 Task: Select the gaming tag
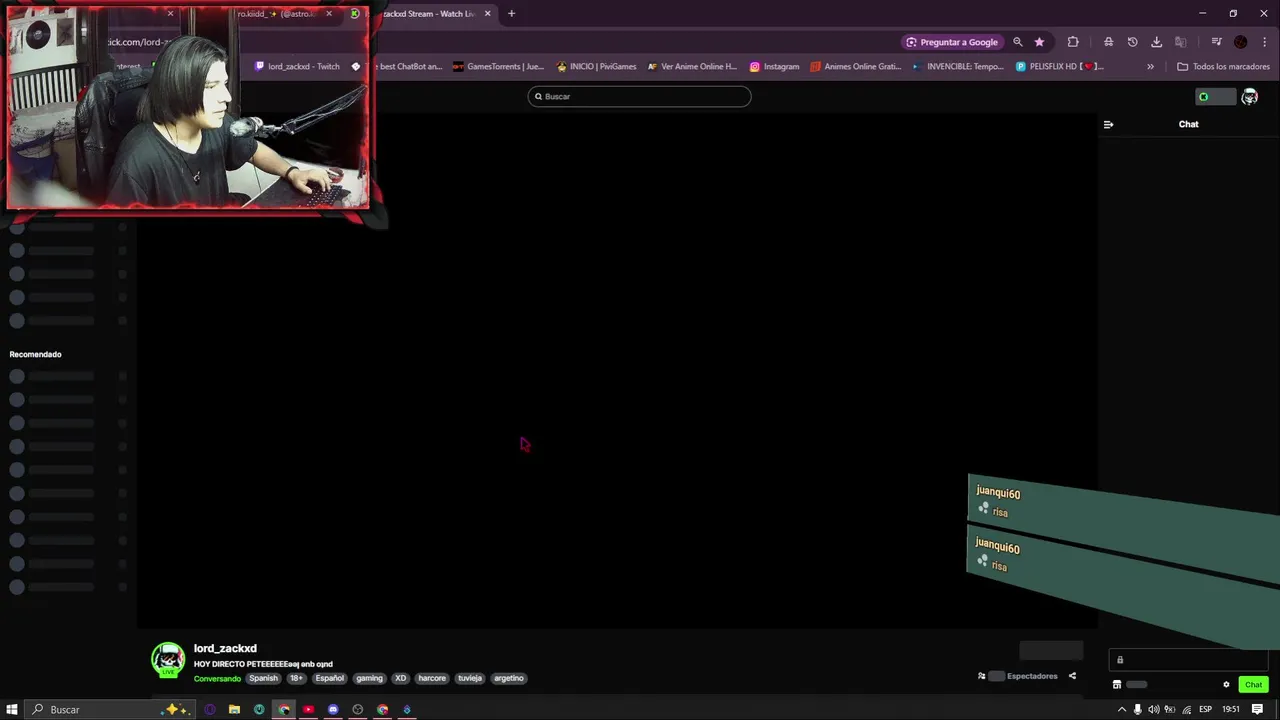pos(370,678)
